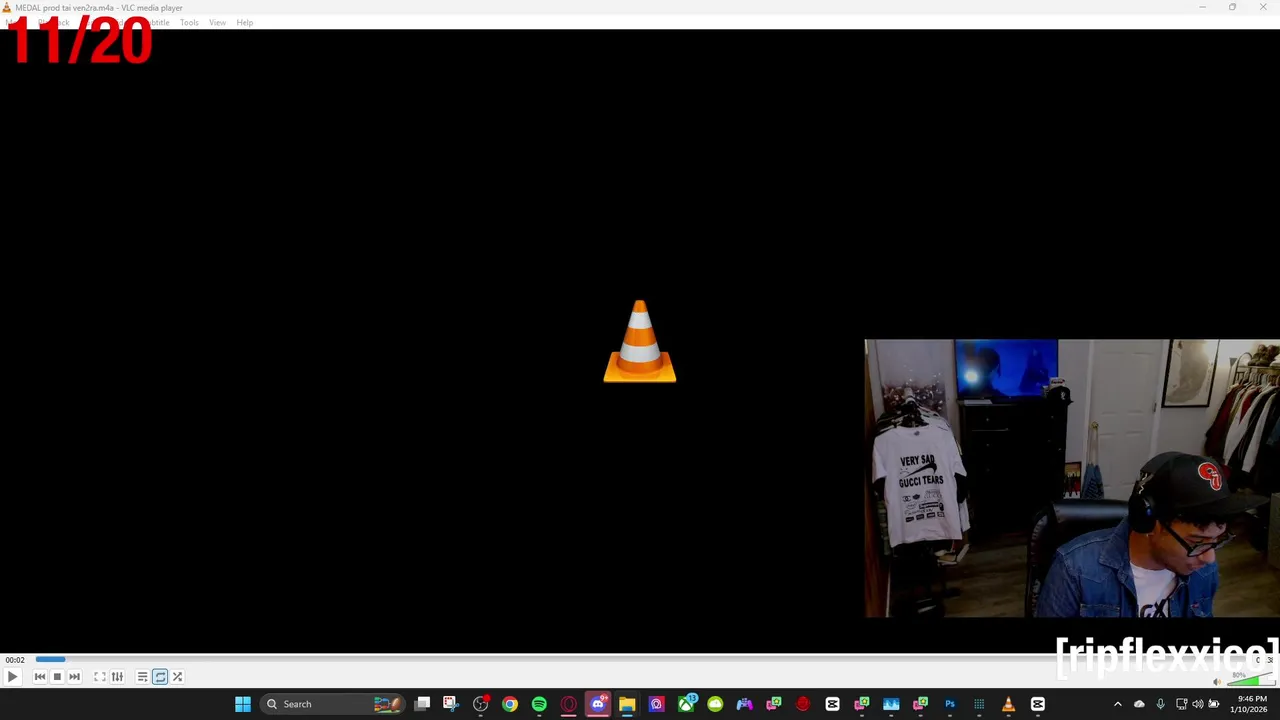The image size is (1280, 720).
Task: Mute audio via the speaker icon in VLC
Action: 1217,682
